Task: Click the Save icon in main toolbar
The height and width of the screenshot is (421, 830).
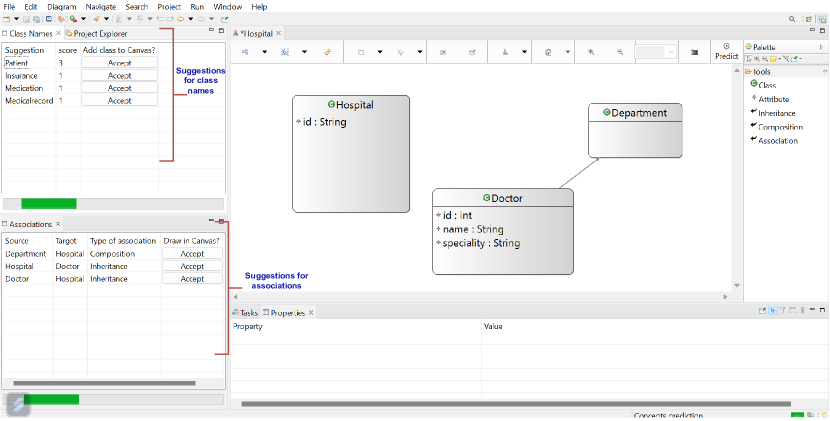Action: tap(26, 19)
